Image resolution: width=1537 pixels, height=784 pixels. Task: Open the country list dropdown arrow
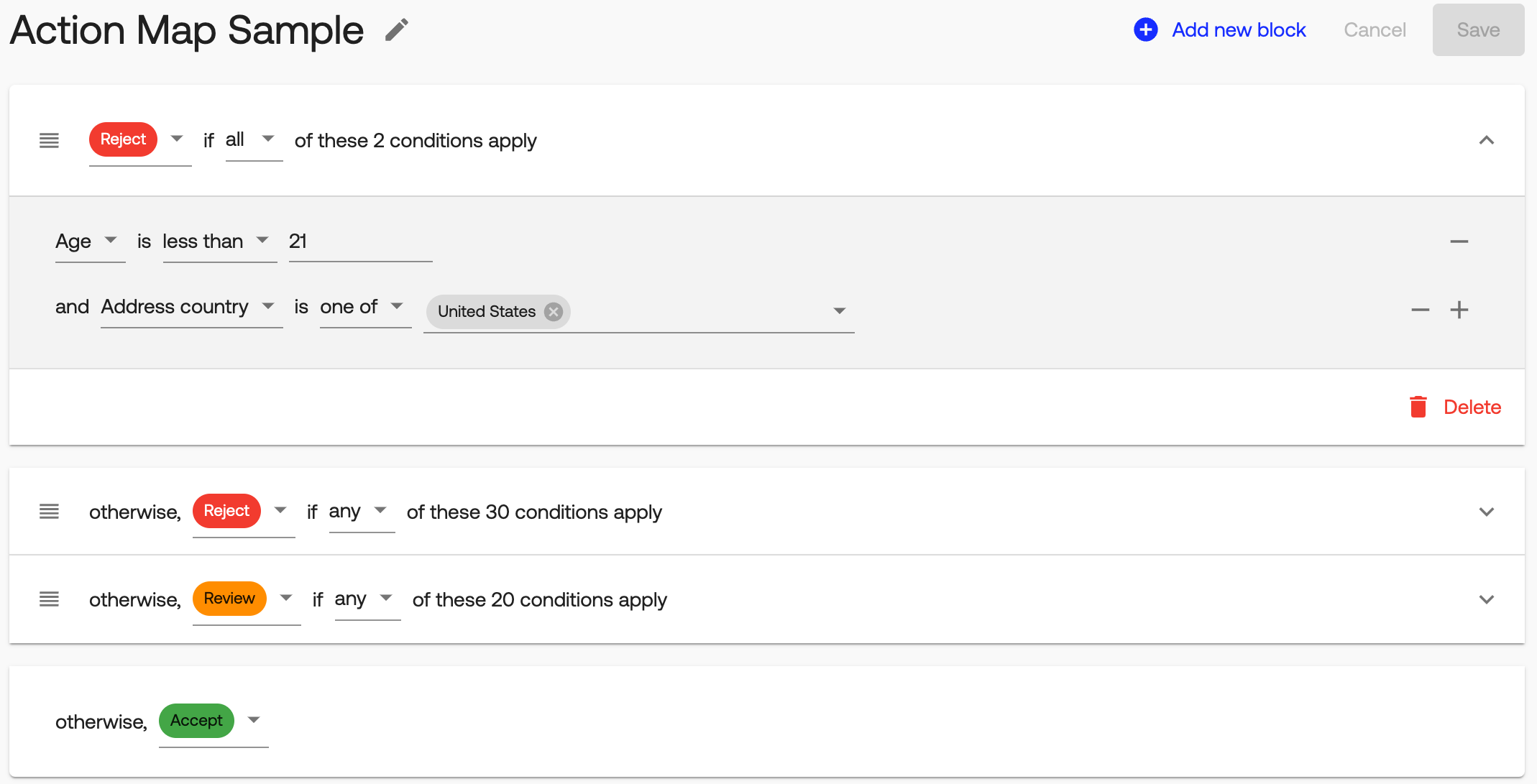(839, 311)
